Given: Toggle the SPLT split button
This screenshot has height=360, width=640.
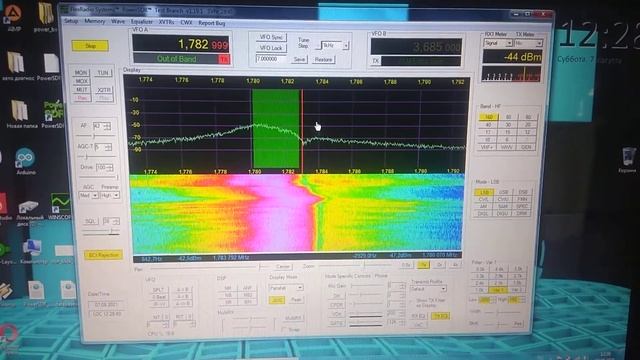Looking at the screenshot, I should click(x=158, y=290).
